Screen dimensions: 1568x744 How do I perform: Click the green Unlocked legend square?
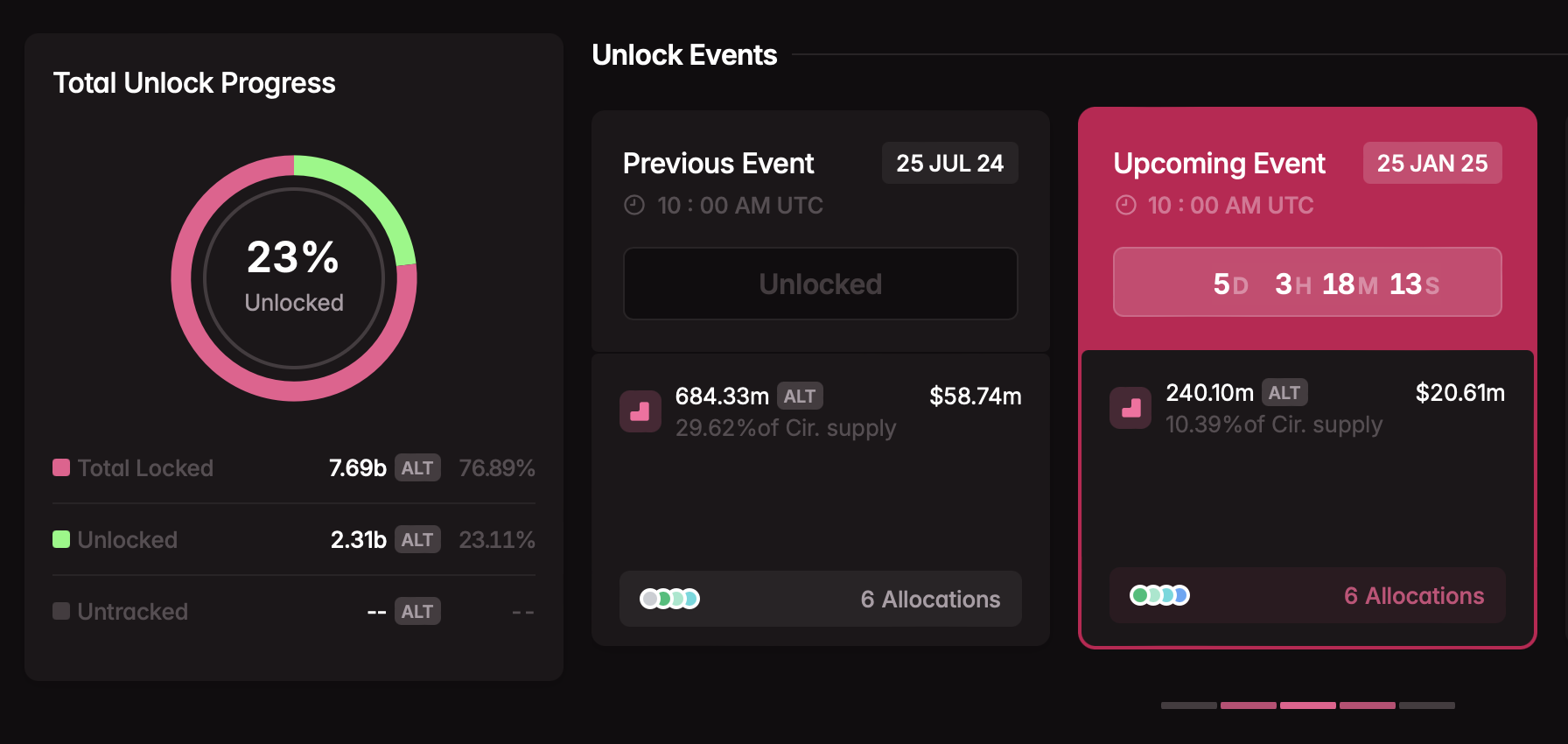pos(61,539)
